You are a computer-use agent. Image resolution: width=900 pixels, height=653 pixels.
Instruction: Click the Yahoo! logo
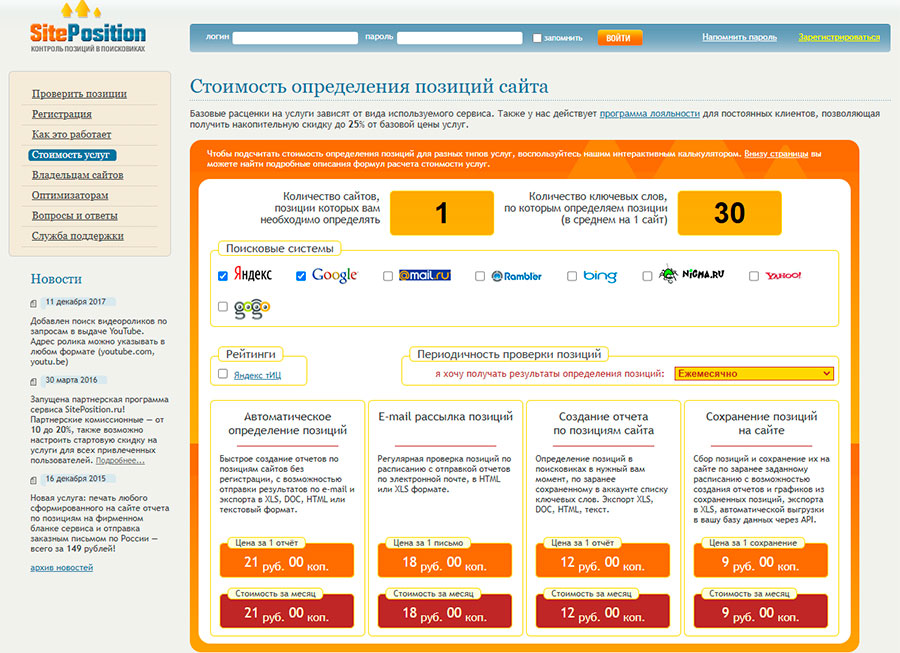pos(783,275)
